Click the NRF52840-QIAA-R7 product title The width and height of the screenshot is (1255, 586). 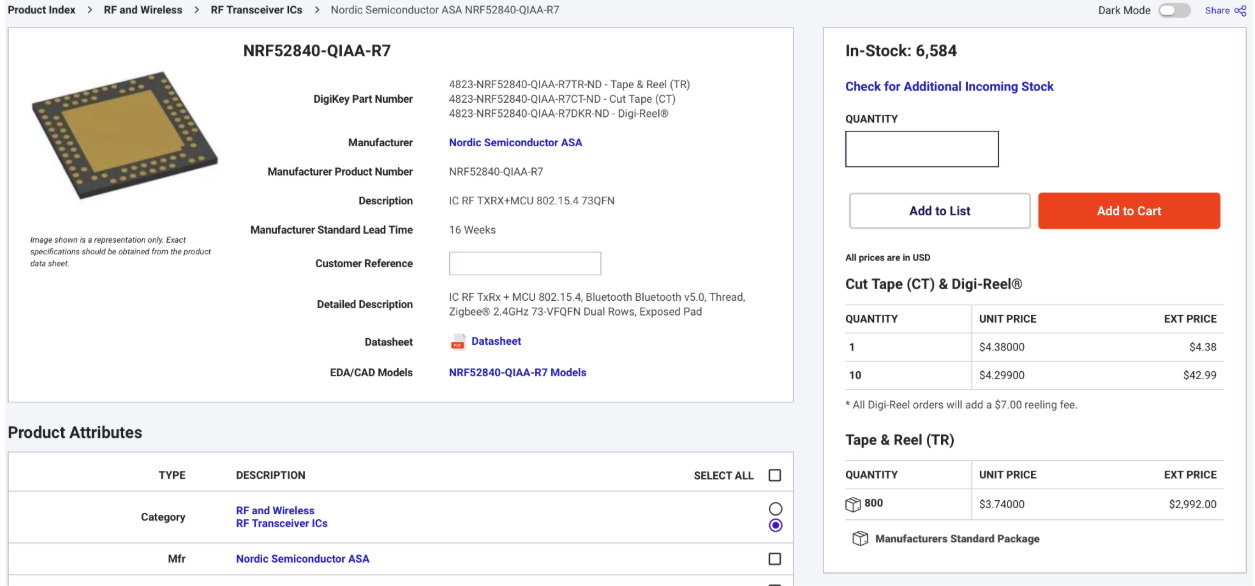pyautogui.click(x=317, y=51)
